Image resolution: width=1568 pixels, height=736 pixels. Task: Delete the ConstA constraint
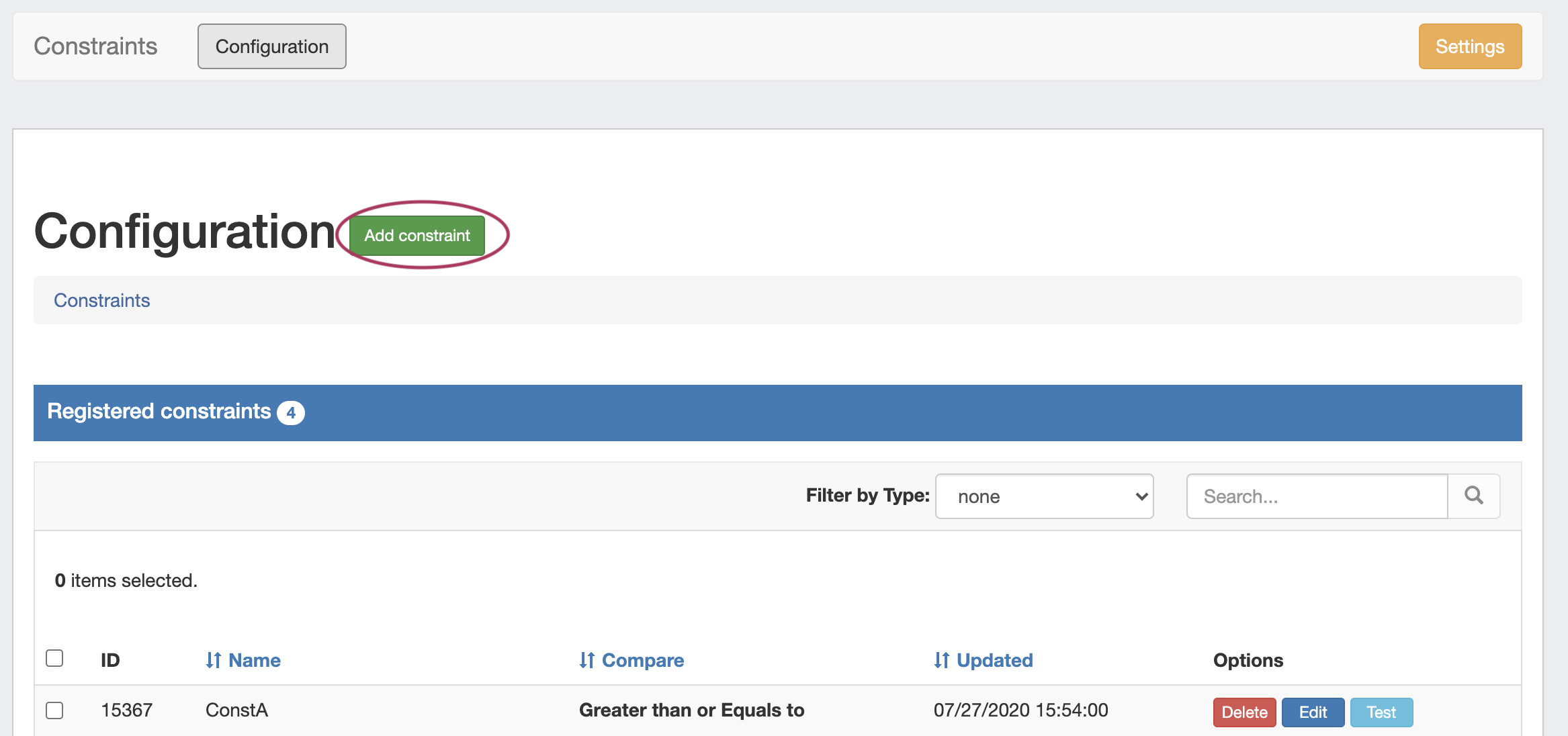tap(1244, 712)
